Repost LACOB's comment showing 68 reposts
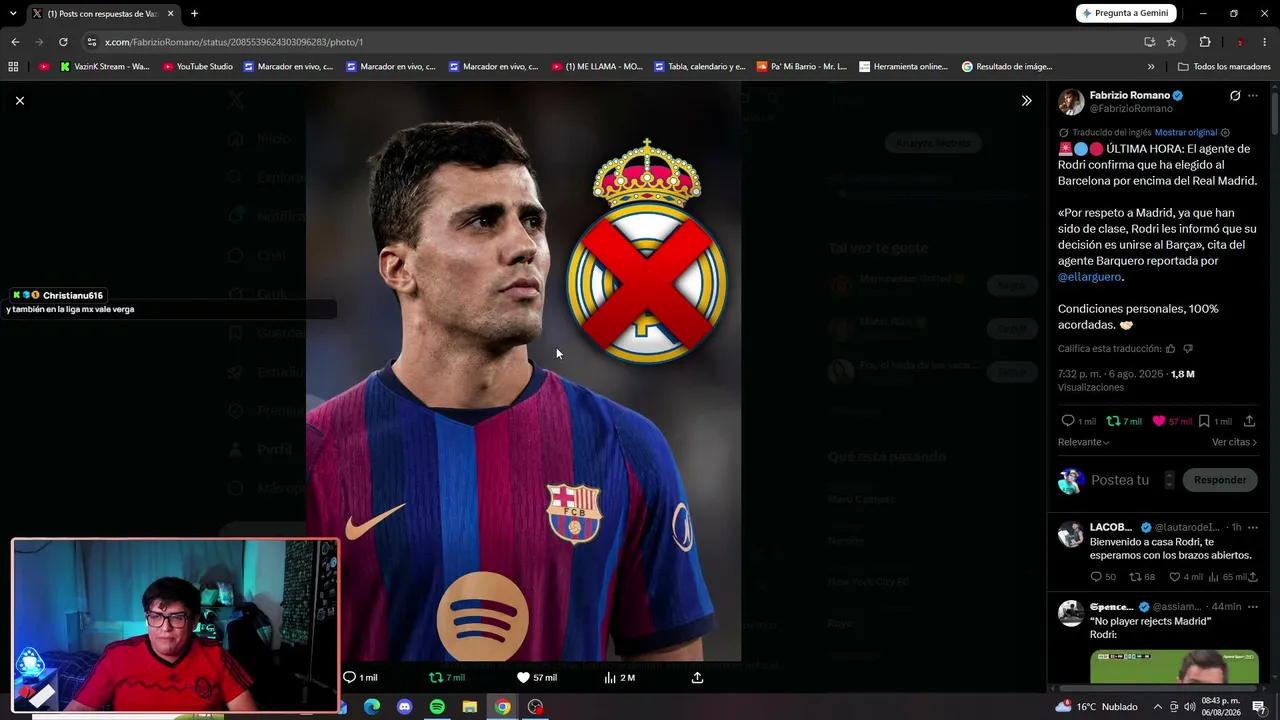1280x720 pixels. click(x=1142, y=577)
